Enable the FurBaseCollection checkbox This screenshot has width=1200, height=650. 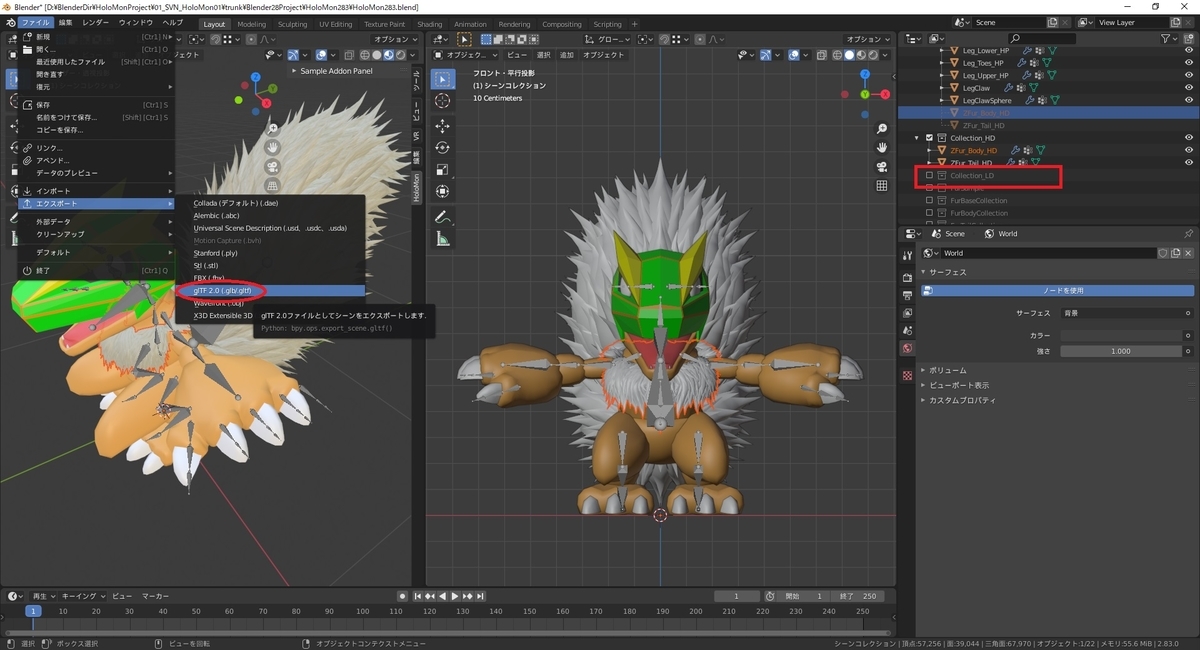coord(929,201)
